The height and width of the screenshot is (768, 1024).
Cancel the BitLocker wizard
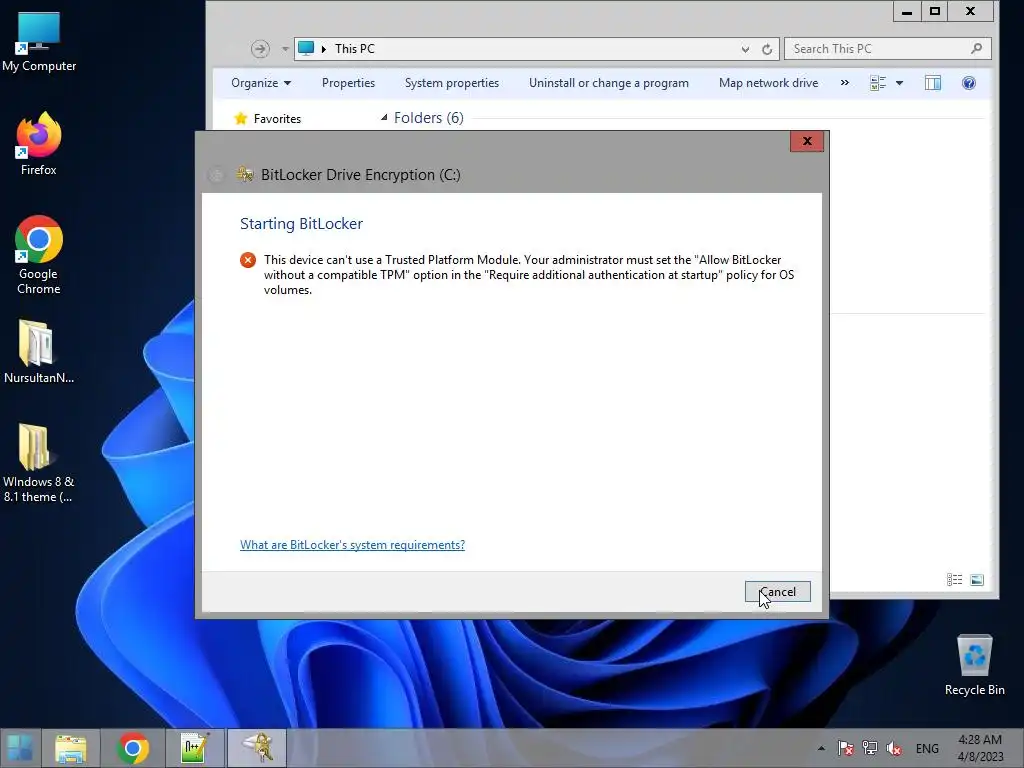pyautogui.click(x=778, y=592)
